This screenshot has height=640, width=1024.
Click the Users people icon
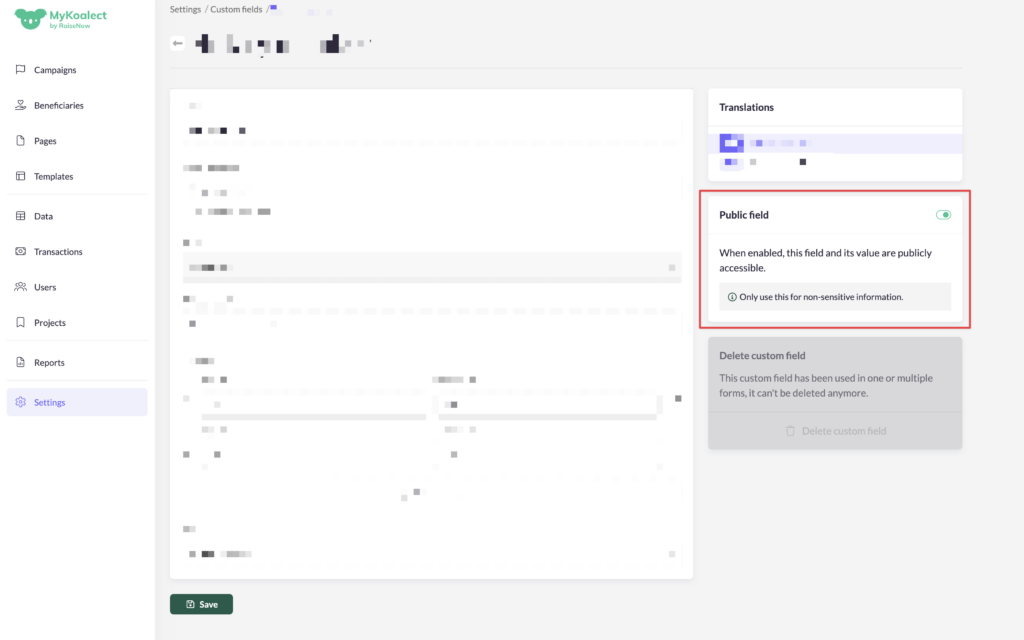tap(21, 287)
